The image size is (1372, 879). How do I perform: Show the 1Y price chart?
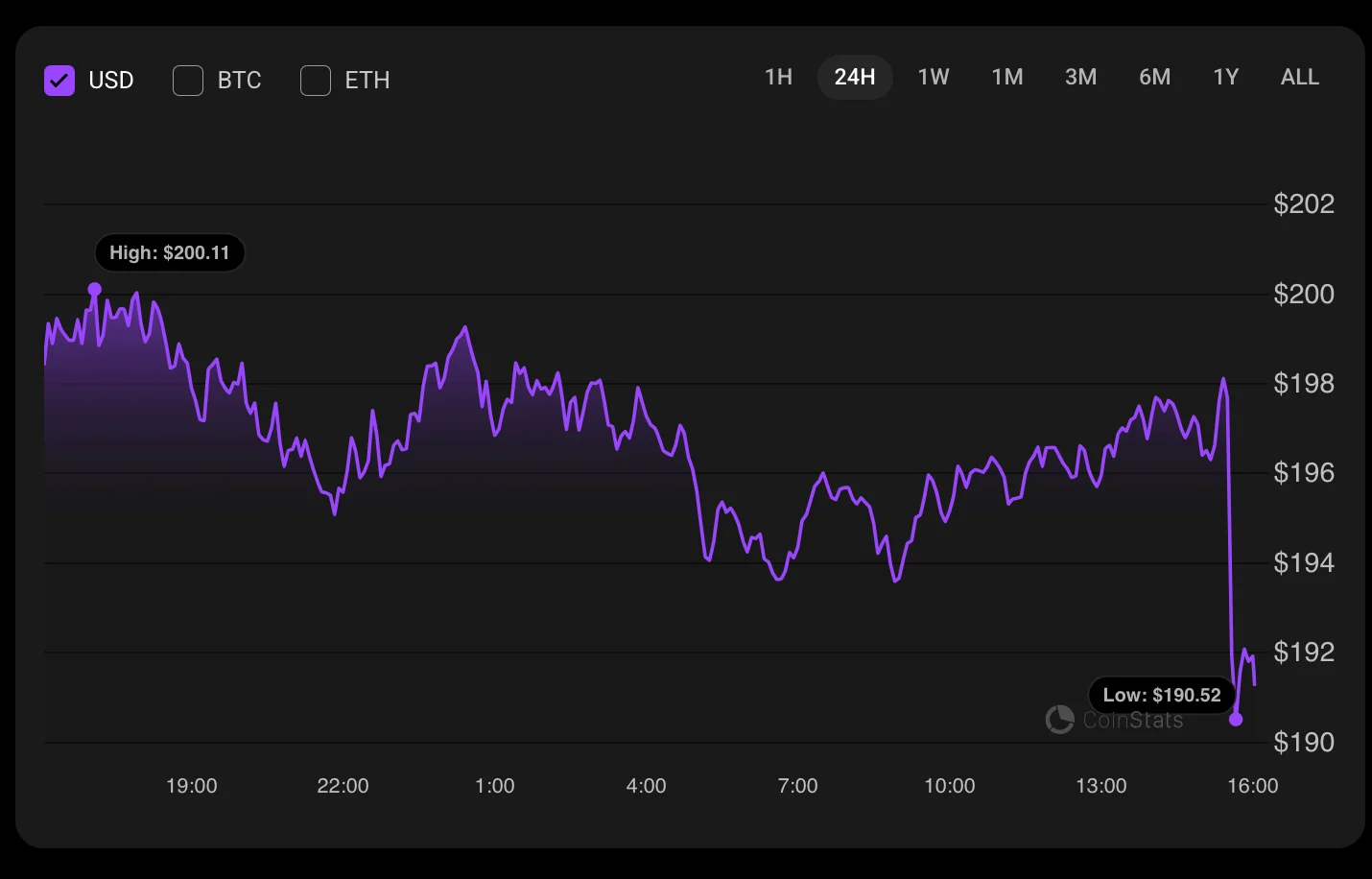point(1226,77)
